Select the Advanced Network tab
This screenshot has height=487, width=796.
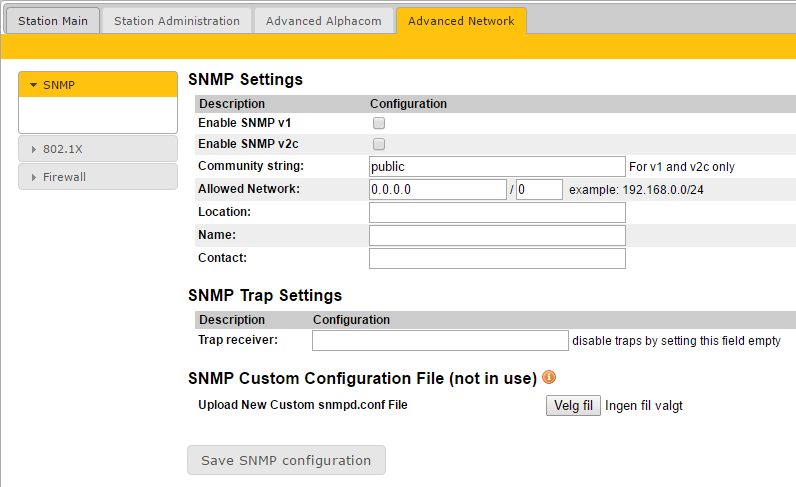461,21
